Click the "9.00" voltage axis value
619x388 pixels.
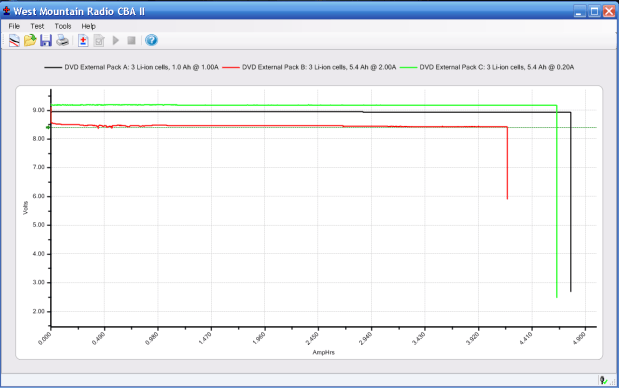click(38, 110)
